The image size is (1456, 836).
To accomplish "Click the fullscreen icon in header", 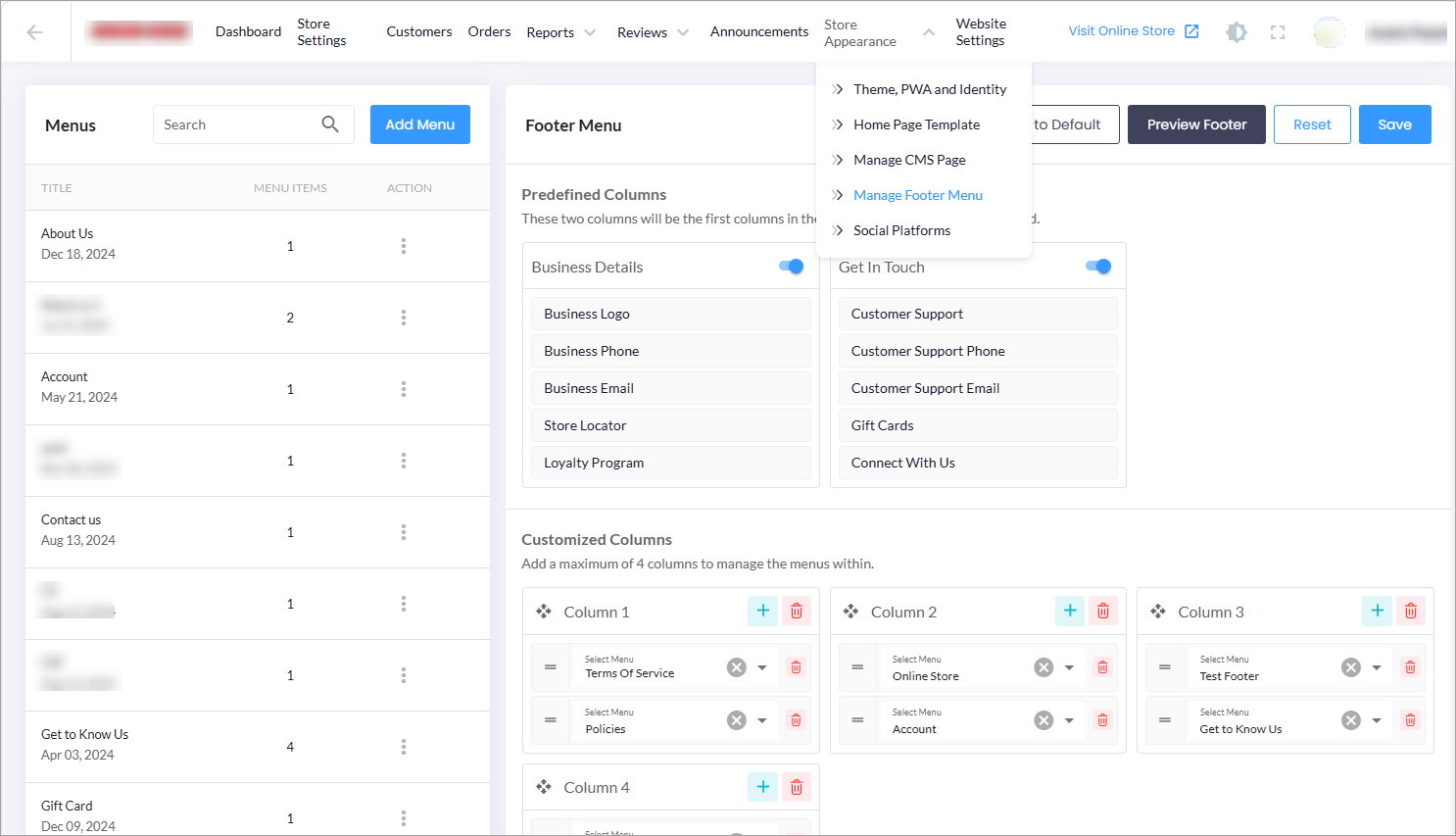I will coord(1278,32).
